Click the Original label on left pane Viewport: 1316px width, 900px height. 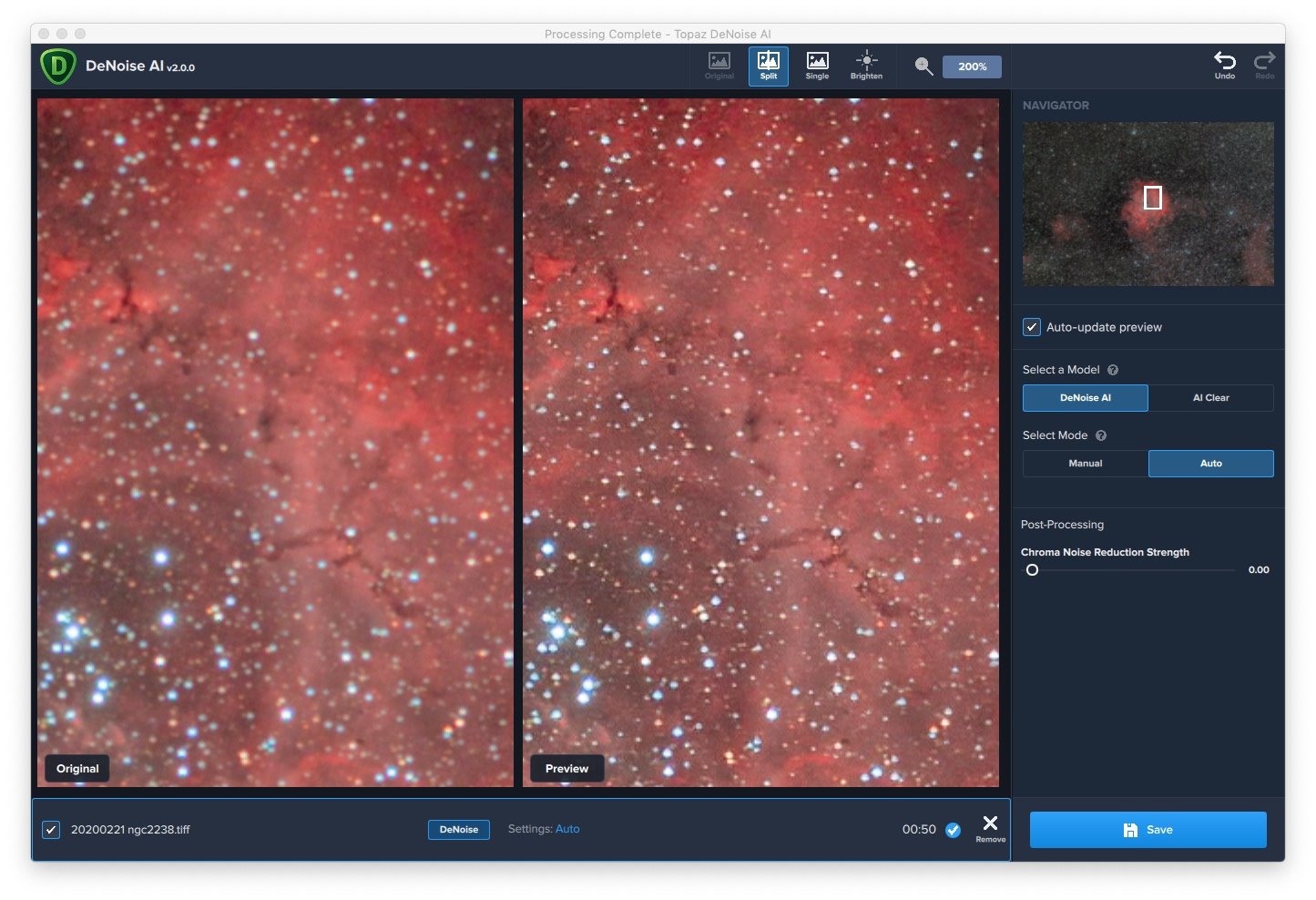coord(77,769)
